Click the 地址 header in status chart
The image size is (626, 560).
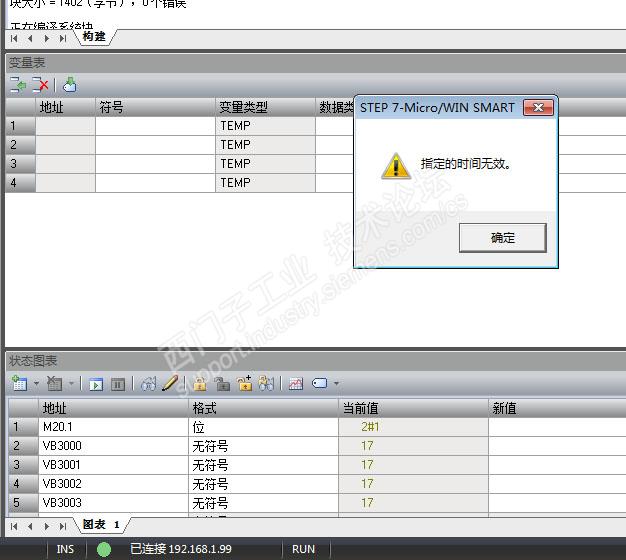coord(113,408)
